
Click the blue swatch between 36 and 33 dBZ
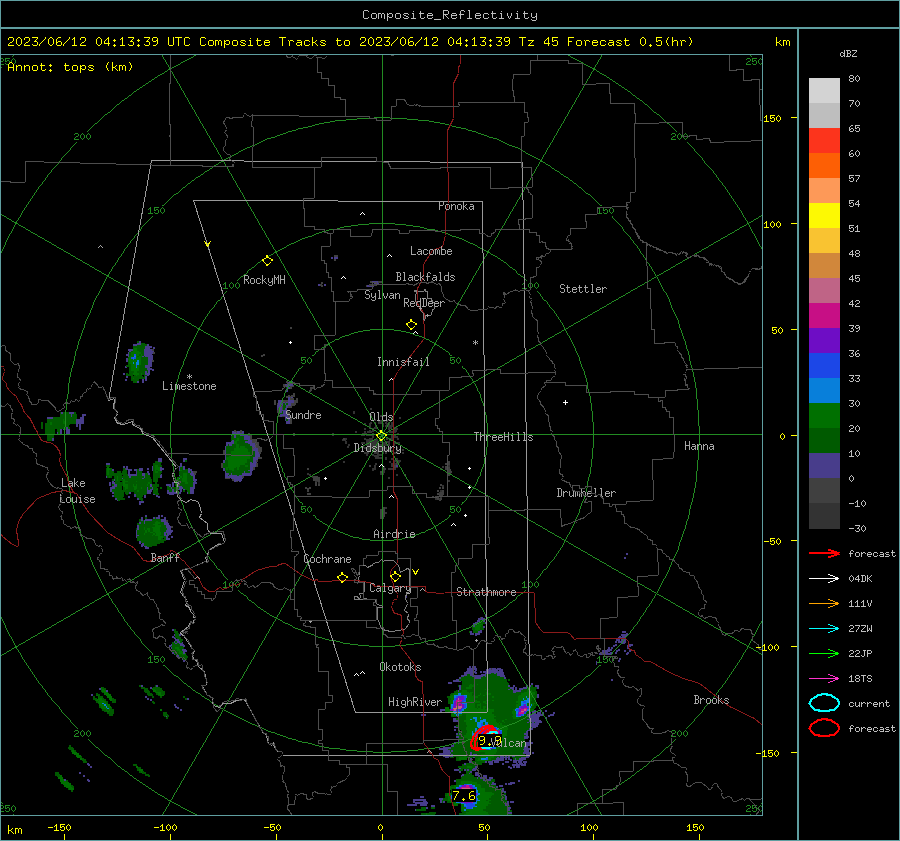[x=824, y=366]
